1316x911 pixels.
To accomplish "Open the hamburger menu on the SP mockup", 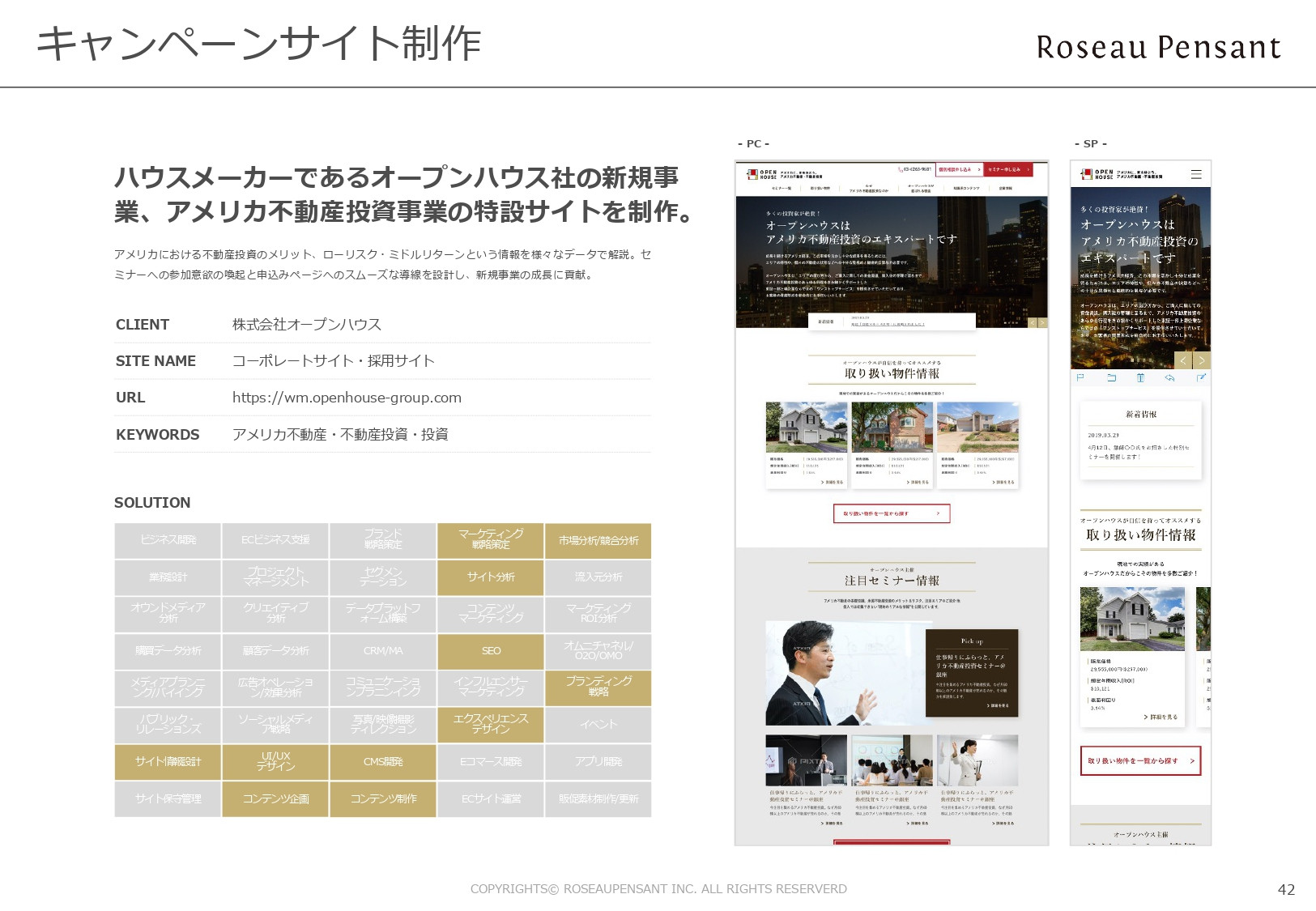I will [x=1196, y=174].
